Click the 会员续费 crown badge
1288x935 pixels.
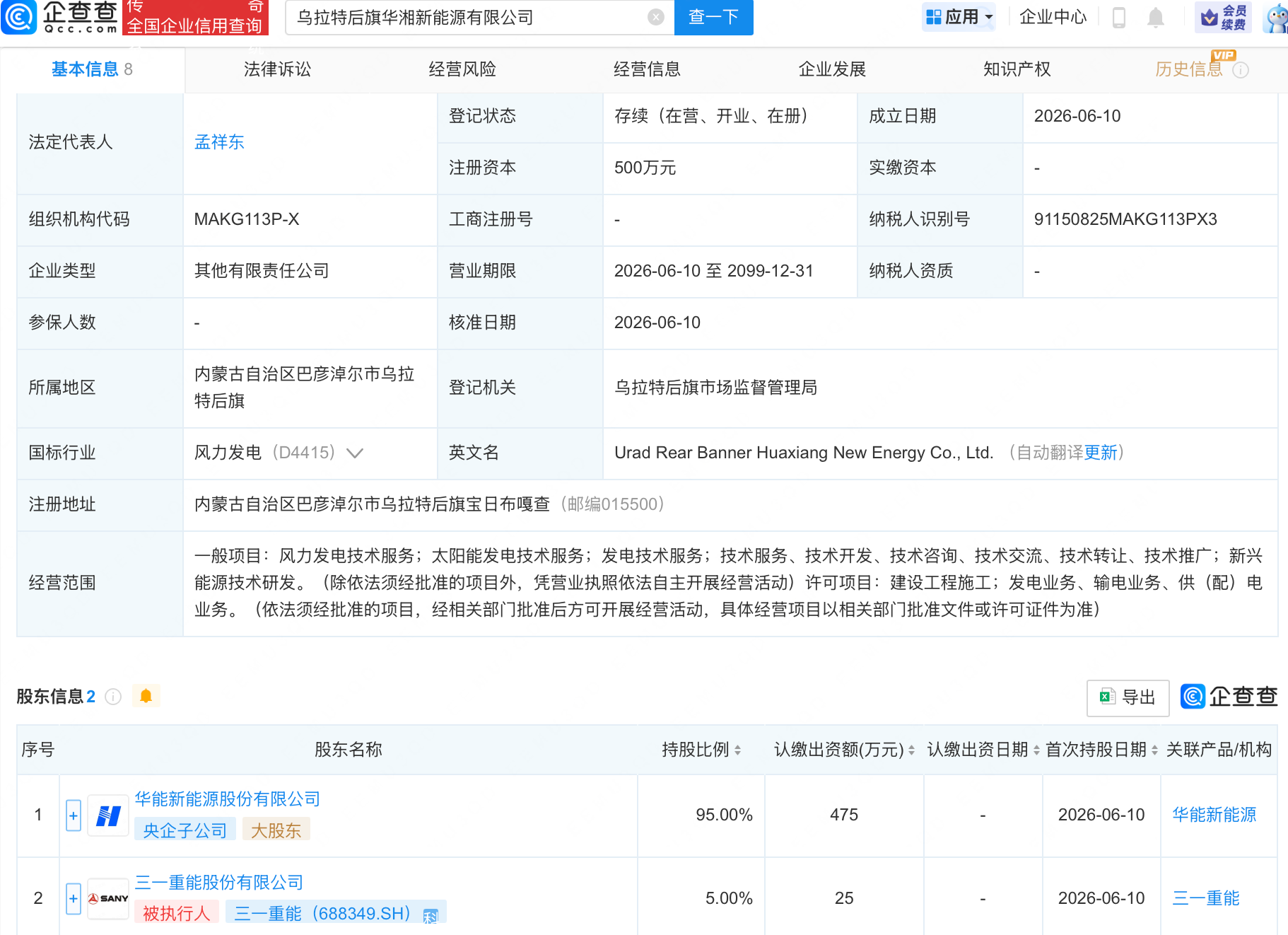click(x=1223, y=17)
